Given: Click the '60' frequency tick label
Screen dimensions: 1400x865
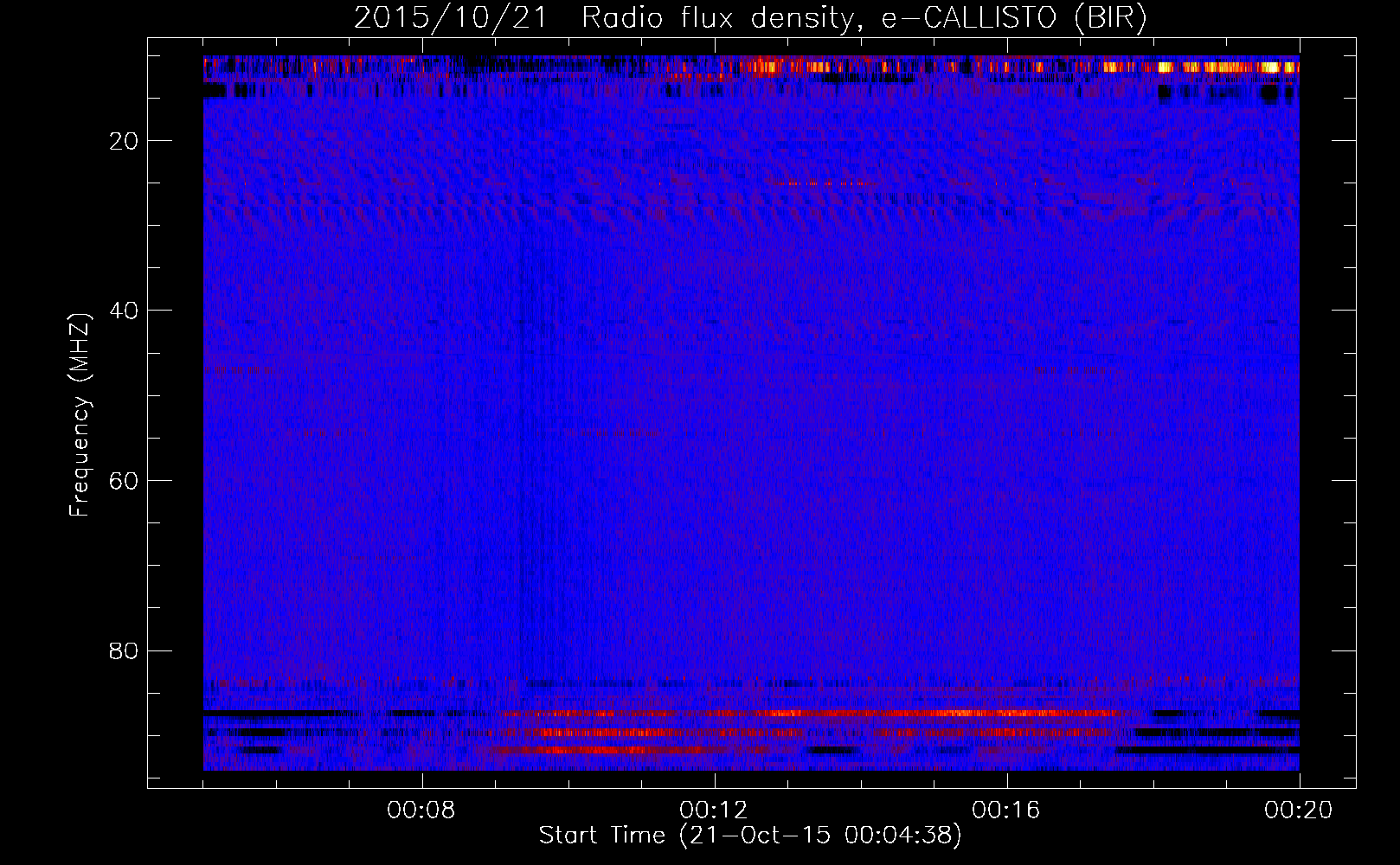Looking at the screenshot, I should [x=124, y=481].
